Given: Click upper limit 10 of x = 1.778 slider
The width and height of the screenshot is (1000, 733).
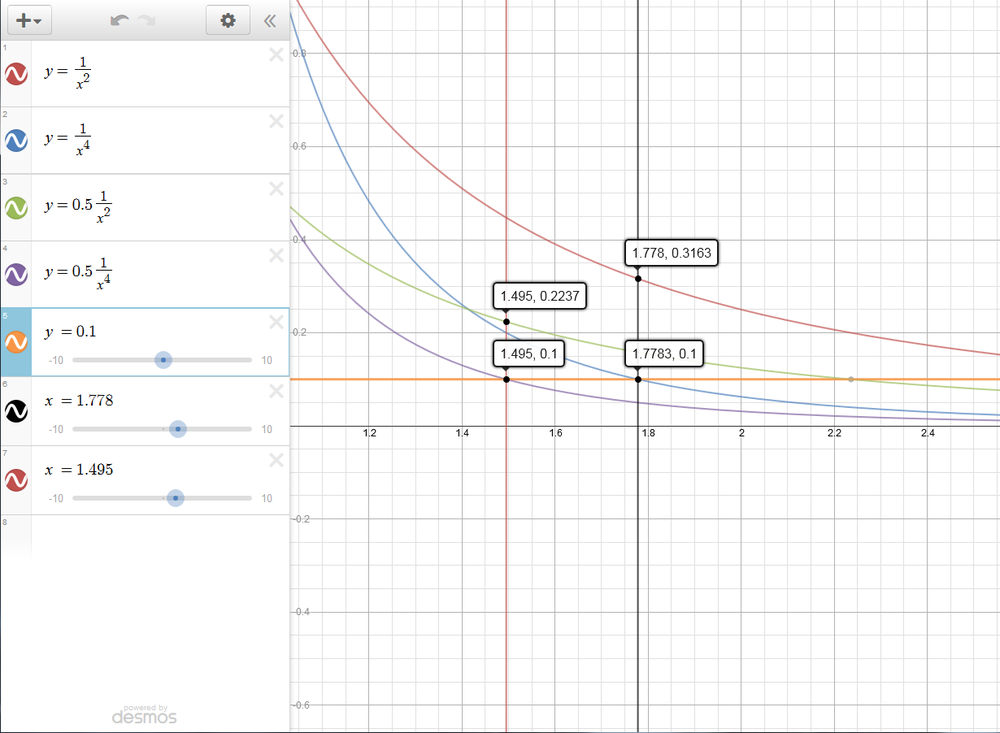Looking at the screenshot, I should click(x=267, y=429).
